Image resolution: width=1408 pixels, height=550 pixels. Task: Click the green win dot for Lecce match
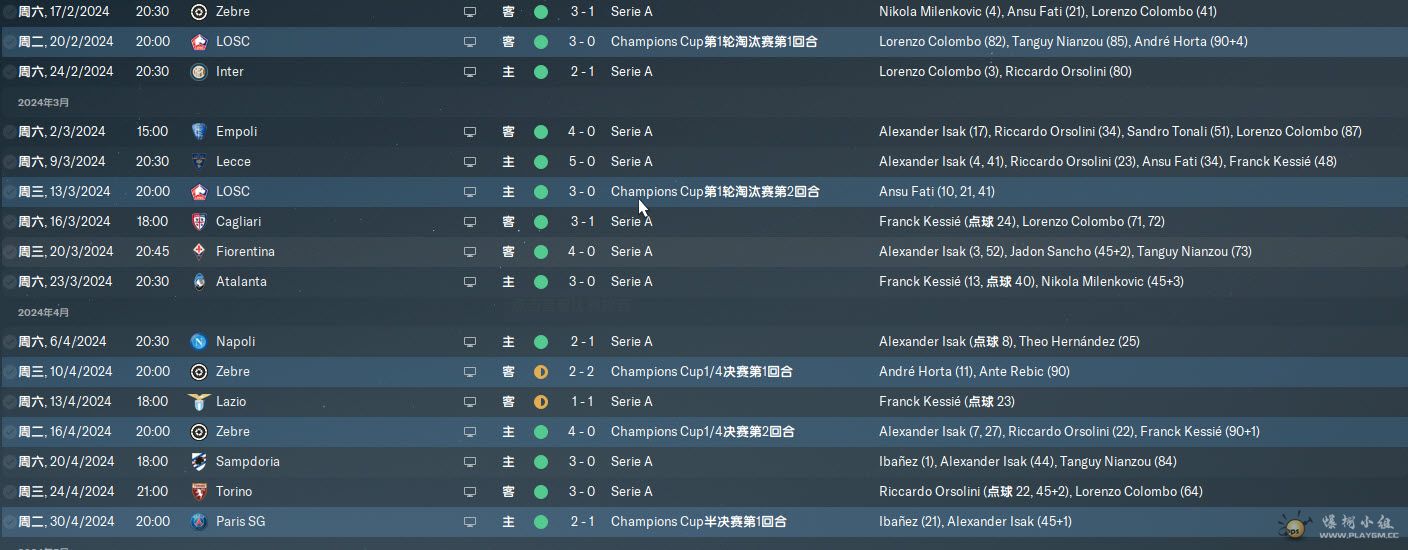coord(541,162)
